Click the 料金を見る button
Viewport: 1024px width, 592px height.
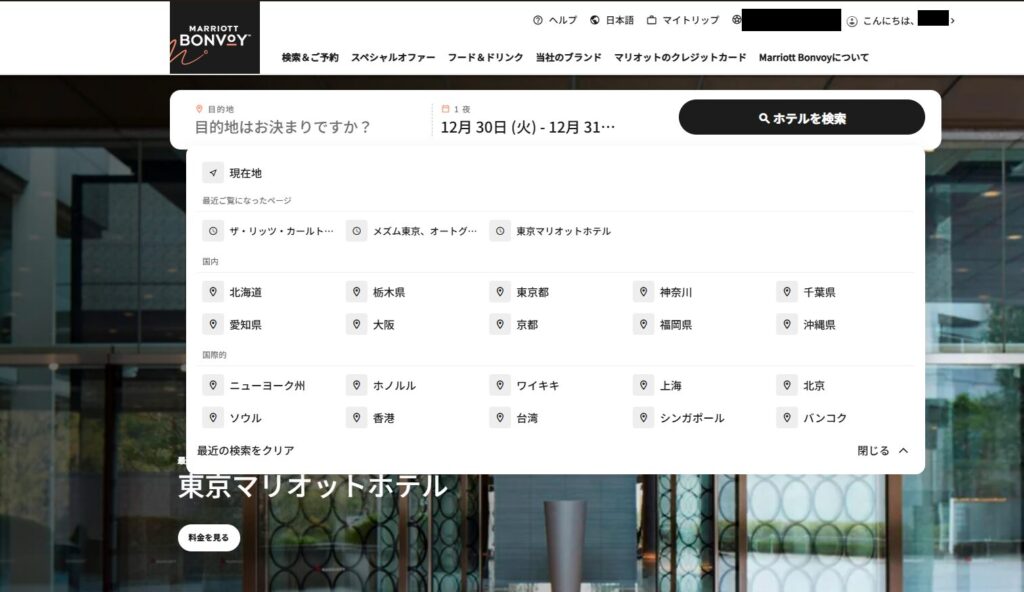pyautogui.click(x=210, y=537)
